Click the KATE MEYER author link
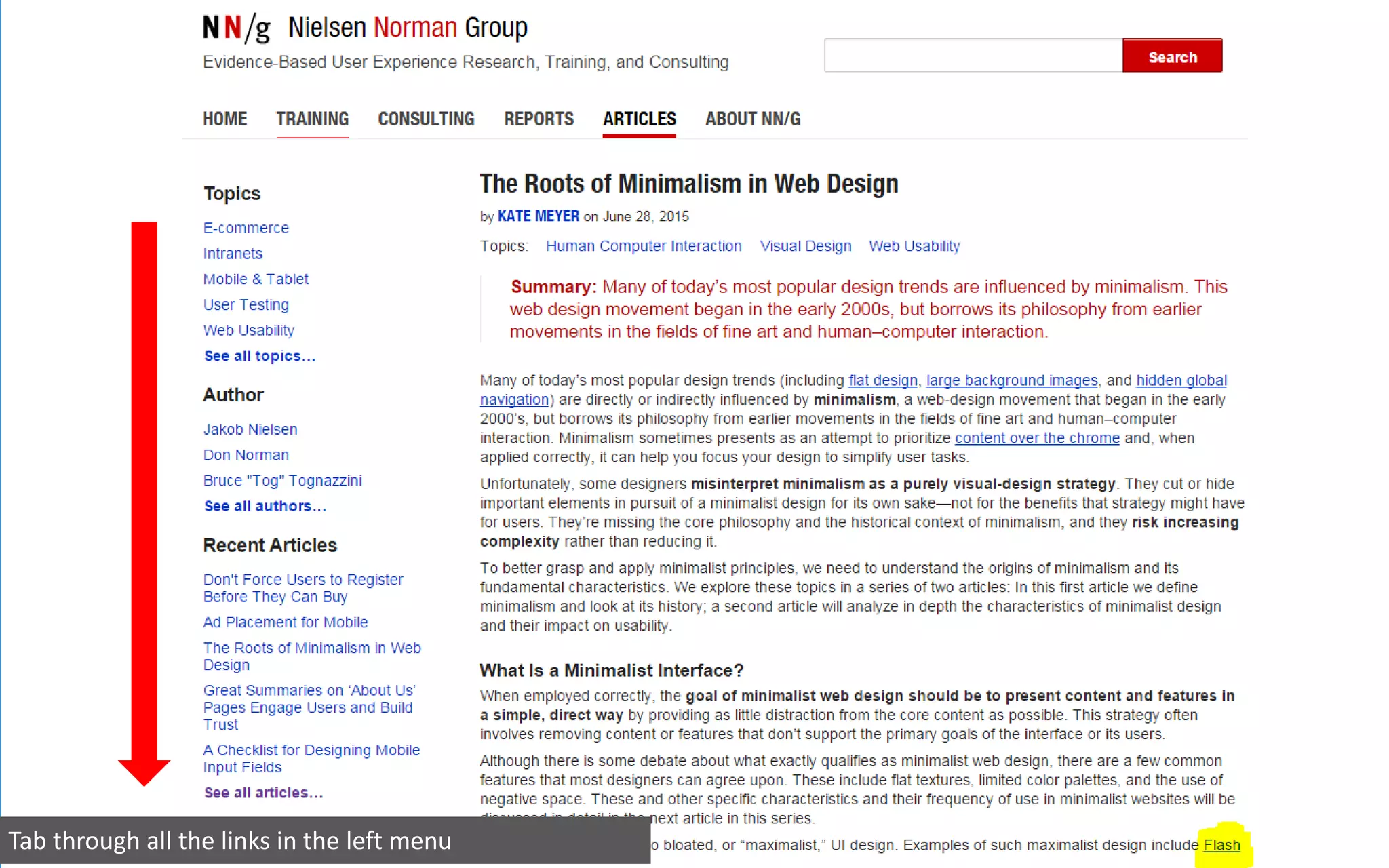 coord(538,216)
